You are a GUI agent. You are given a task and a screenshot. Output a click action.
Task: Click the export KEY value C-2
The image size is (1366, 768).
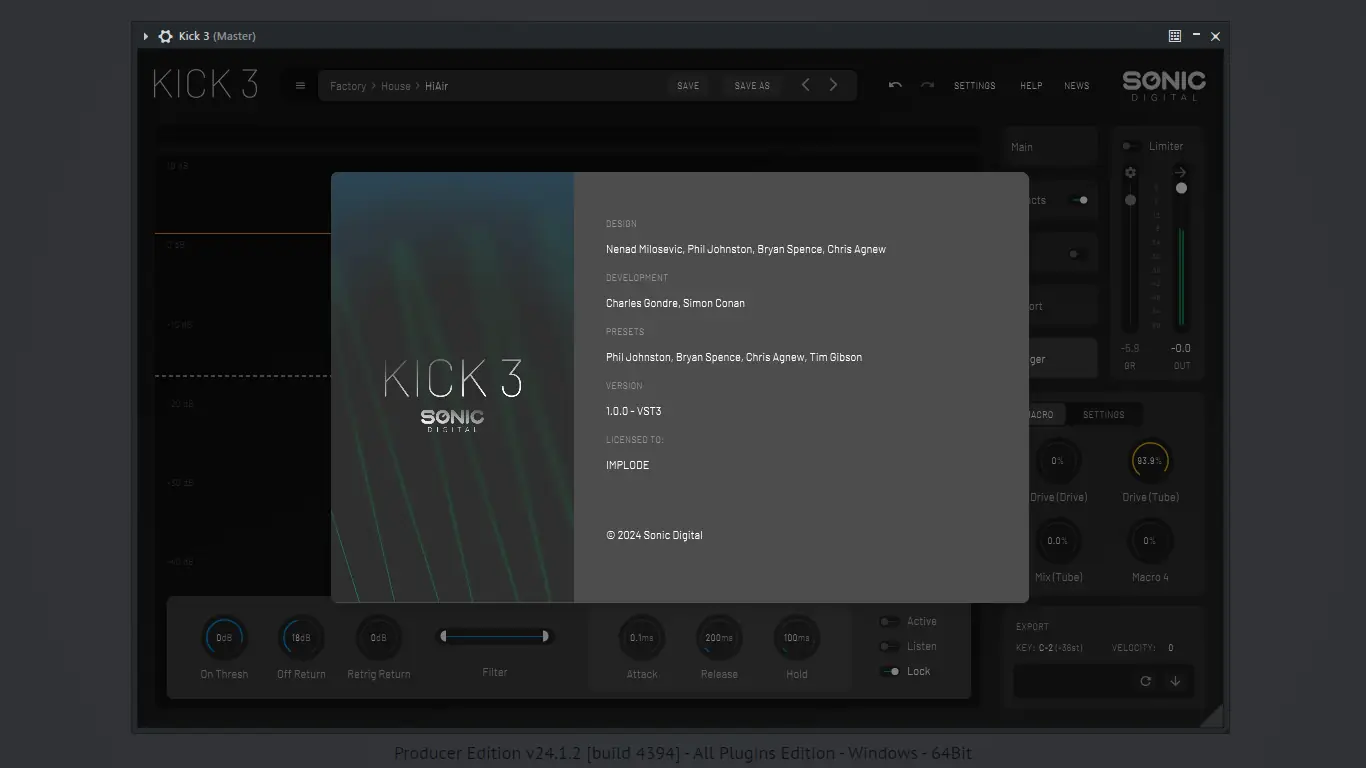[1046, 648]
